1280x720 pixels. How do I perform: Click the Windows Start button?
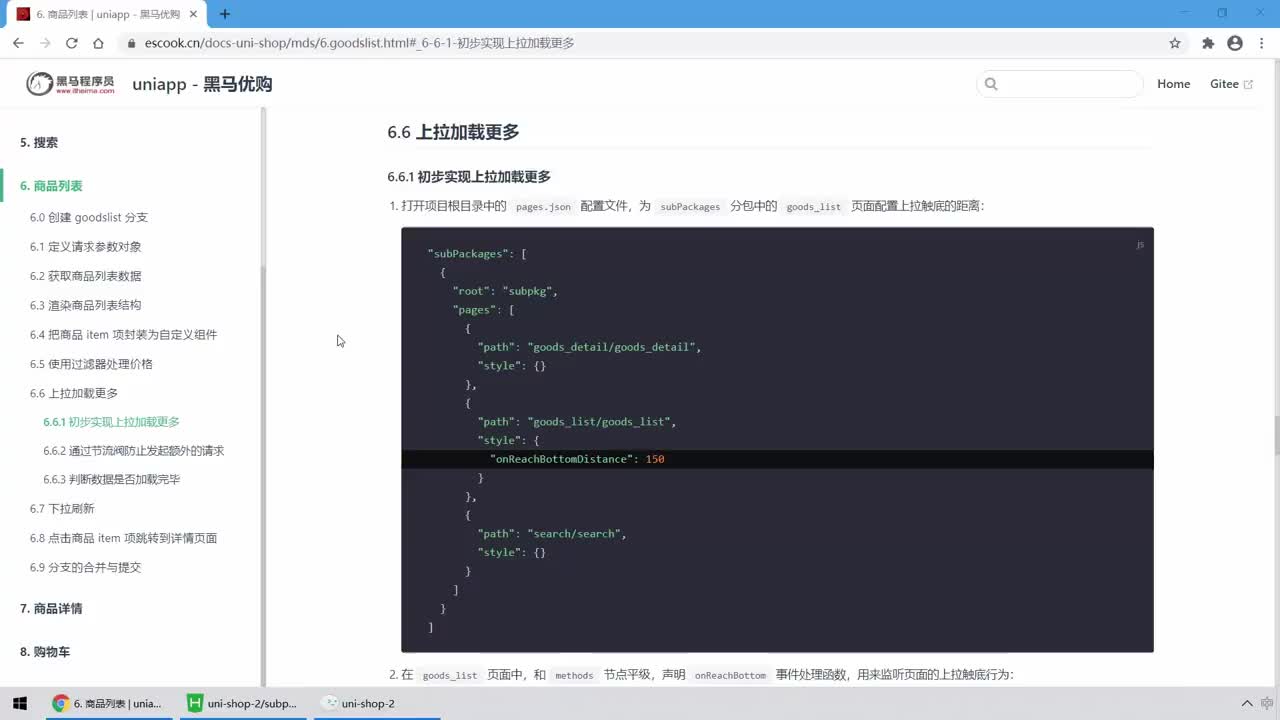pyautogui.click(x=20, y=703)
